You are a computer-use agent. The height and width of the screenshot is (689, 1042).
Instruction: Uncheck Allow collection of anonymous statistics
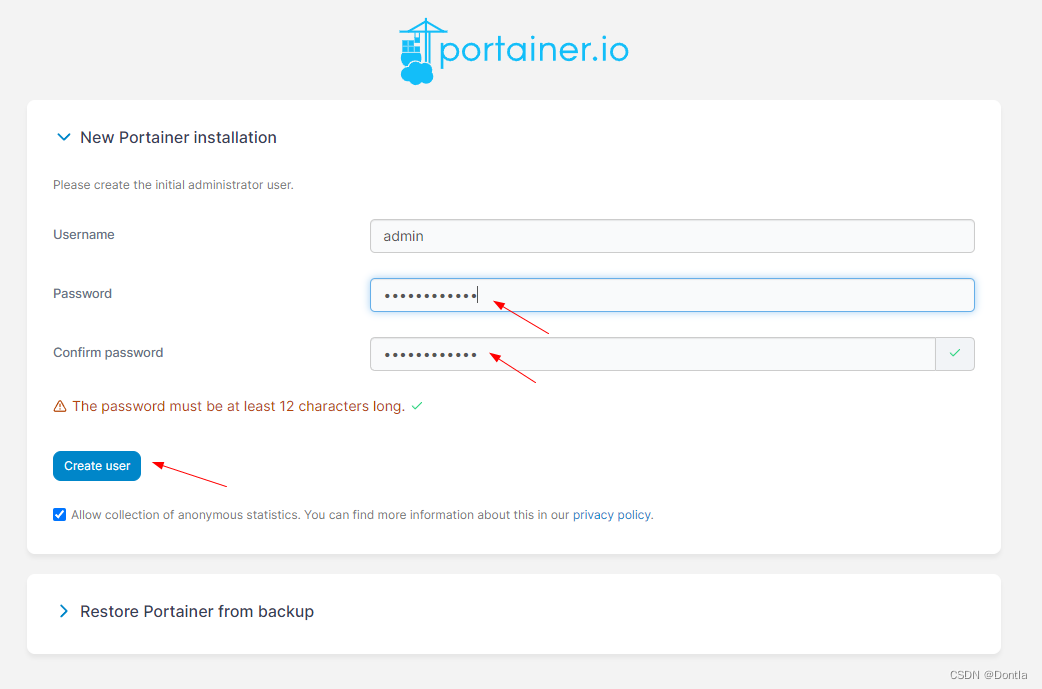point(60,514)
